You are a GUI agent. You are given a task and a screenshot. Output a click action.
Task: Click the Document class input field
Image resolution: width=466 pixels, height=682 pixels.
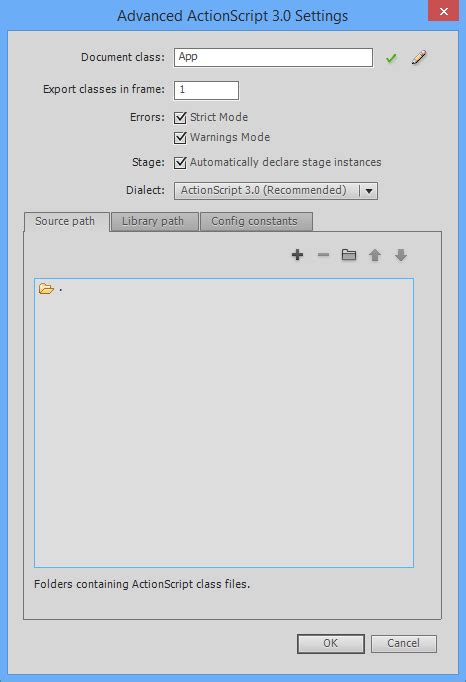tap(273, 57)
